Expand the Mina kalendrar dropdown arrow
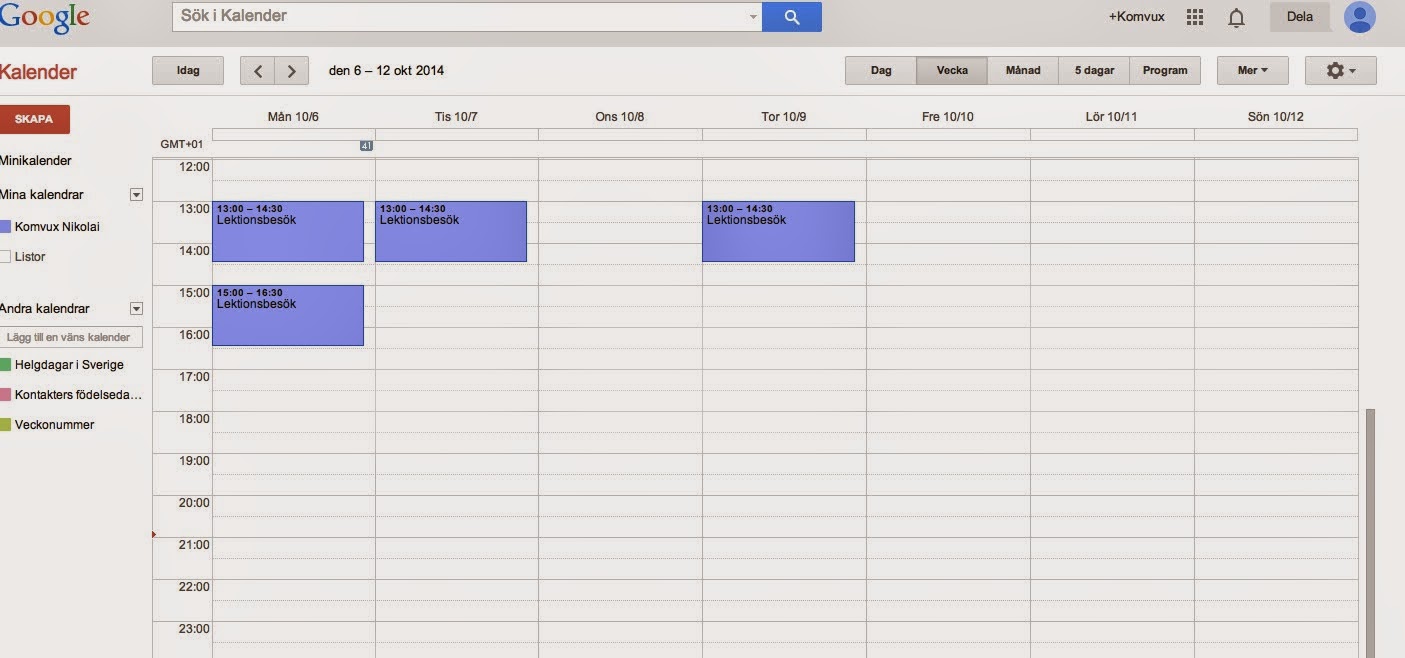 (137, 195)
